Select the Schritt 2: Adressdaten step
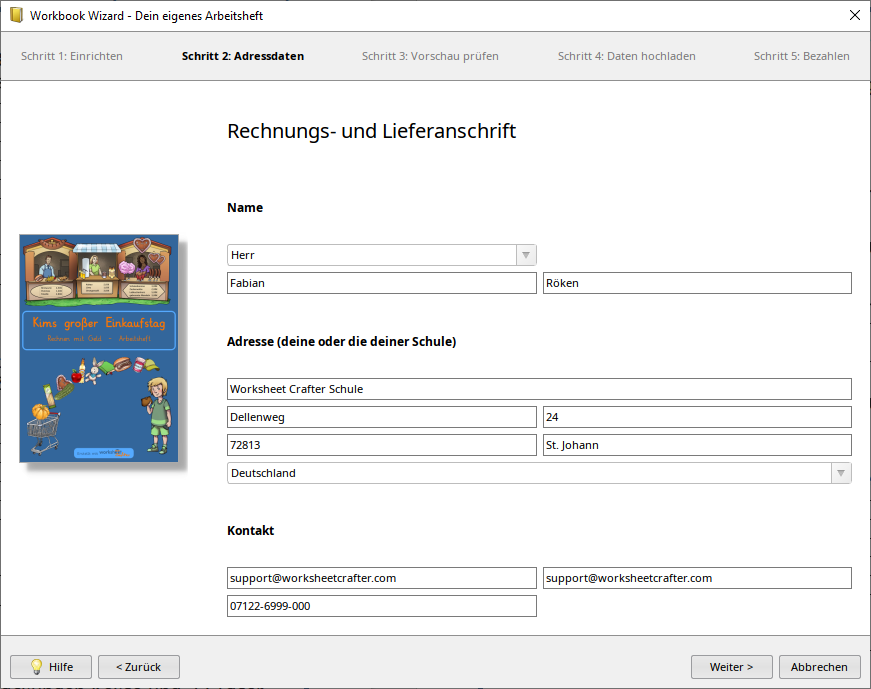 pyautogui.click(x=240, y=57)
